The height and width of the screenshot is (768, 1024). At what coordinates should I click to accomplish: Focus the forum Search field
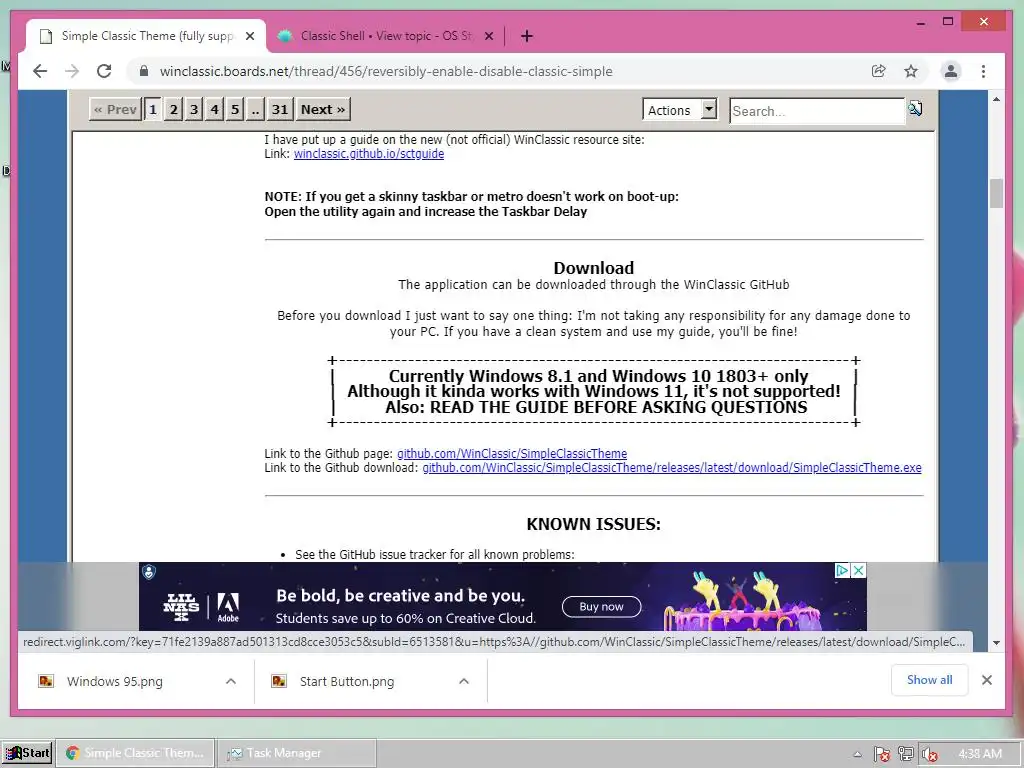coord(817,111)
